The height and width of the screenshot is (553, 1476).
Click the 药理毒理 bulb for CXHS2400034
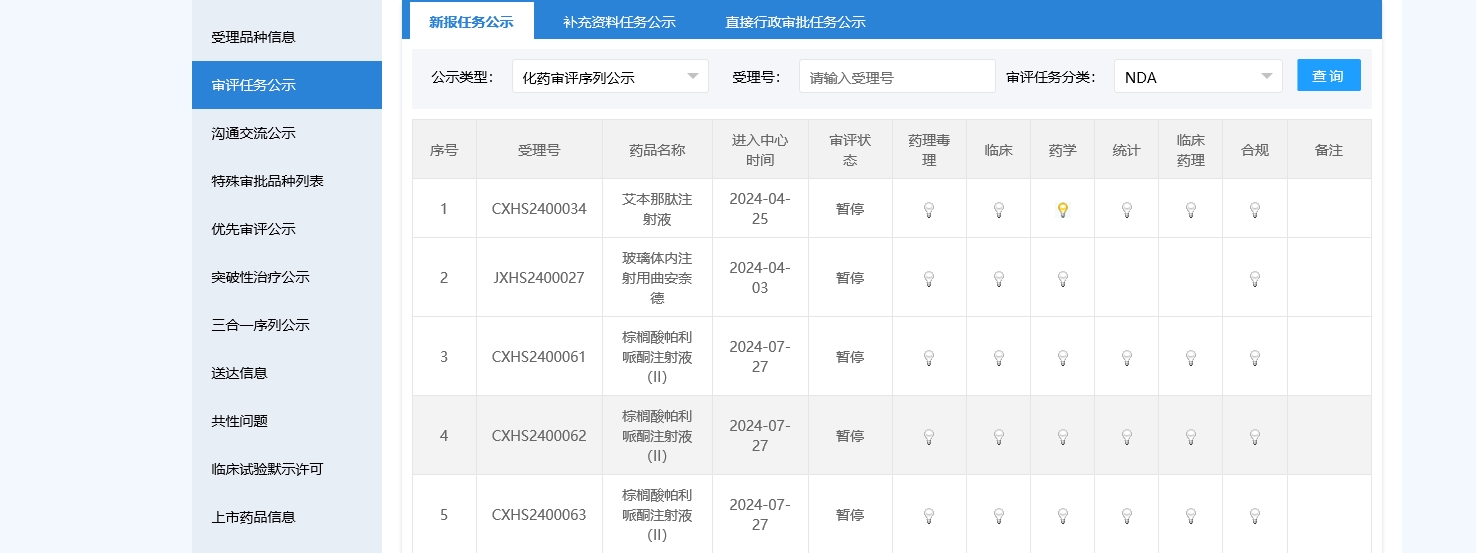pos(929,210)
